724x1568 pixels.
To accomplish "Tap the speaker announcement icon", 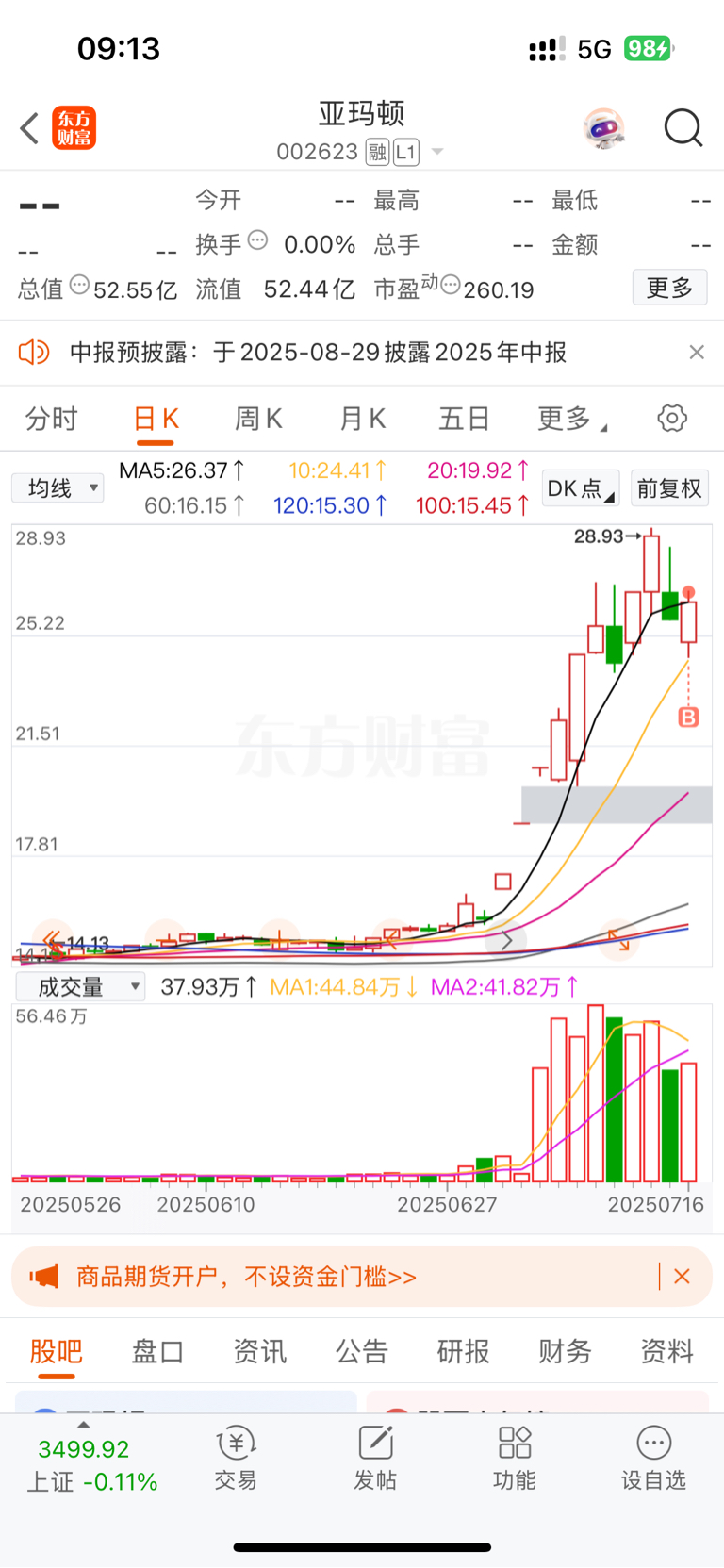I will coord(34,353).
